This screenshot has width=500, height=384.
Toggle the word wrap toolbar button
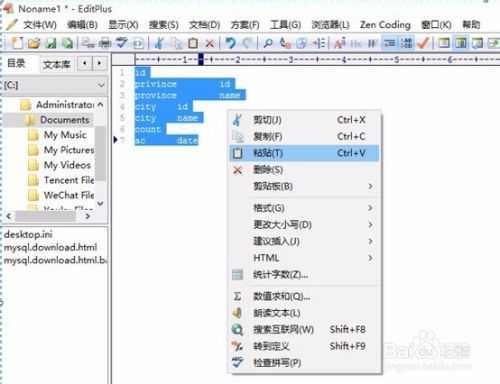pyautogui.click(x=389, y=43)
